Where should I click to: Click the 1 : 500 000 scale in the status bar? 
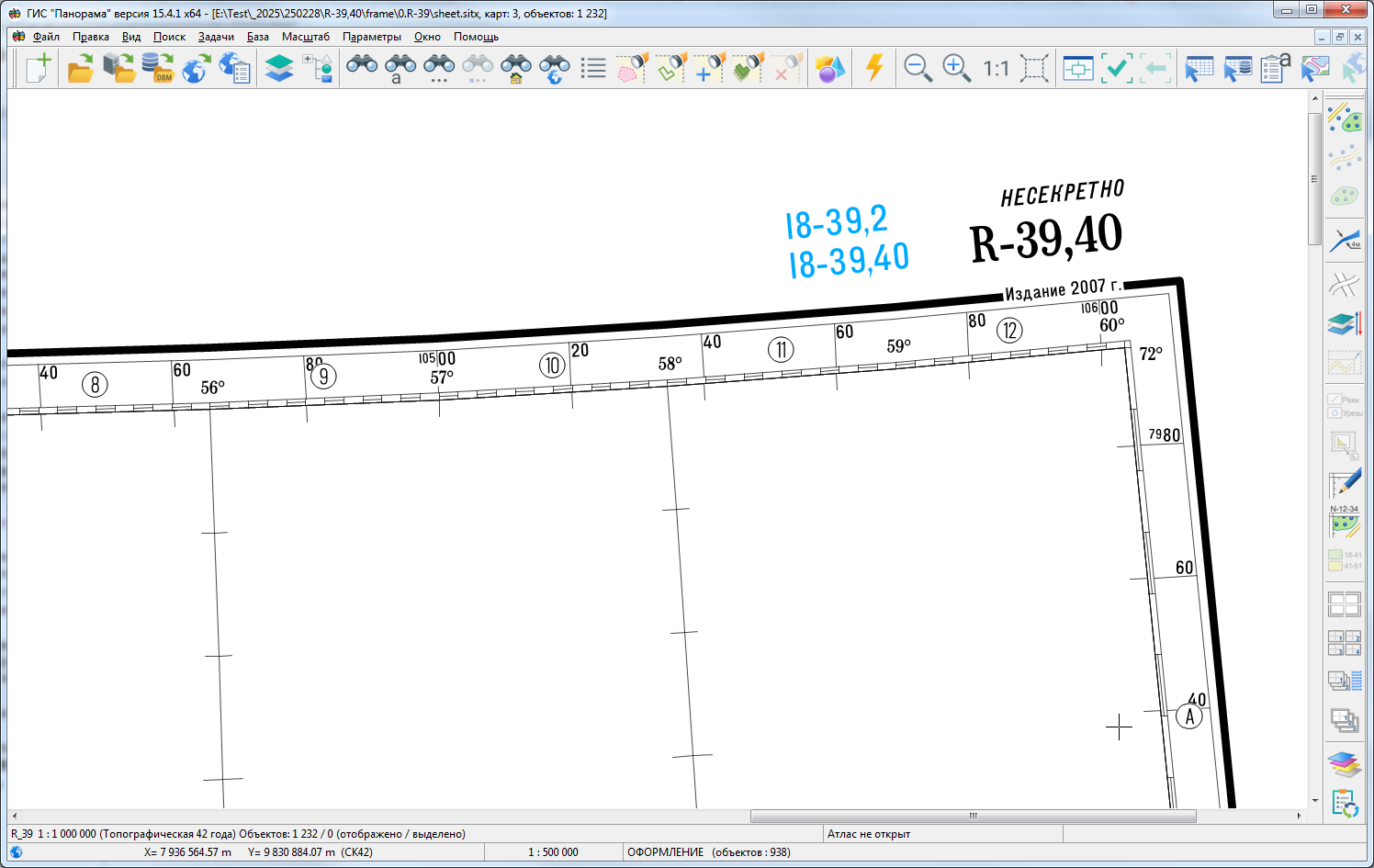point(553,852)
